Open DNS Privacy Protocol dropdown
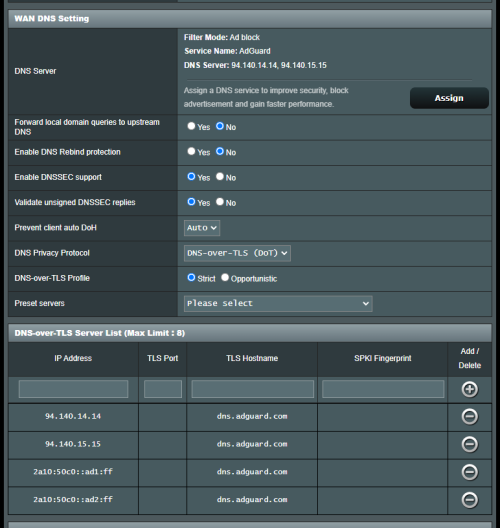The height and width of the screenshot is (528, 500). coord(237,253)
